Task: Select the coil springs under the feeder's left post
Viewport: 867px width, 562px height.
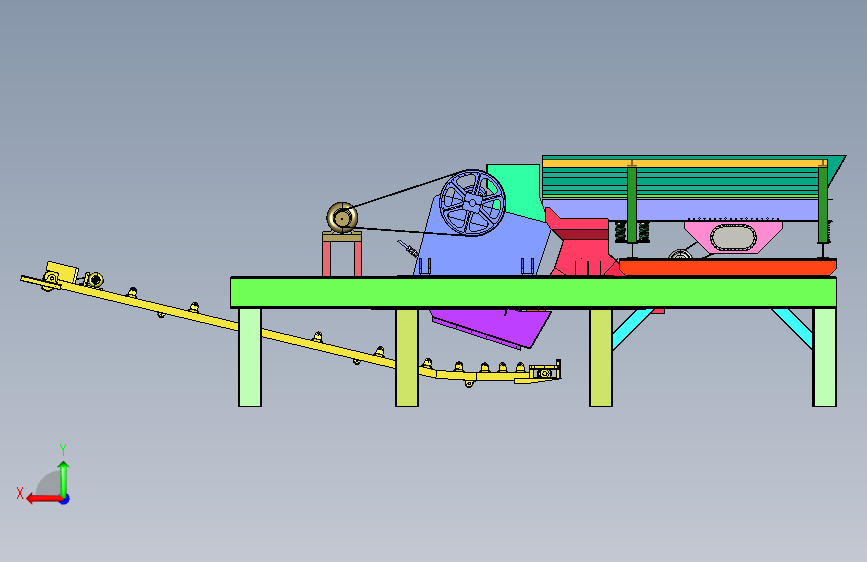Action: click(632, 232)
